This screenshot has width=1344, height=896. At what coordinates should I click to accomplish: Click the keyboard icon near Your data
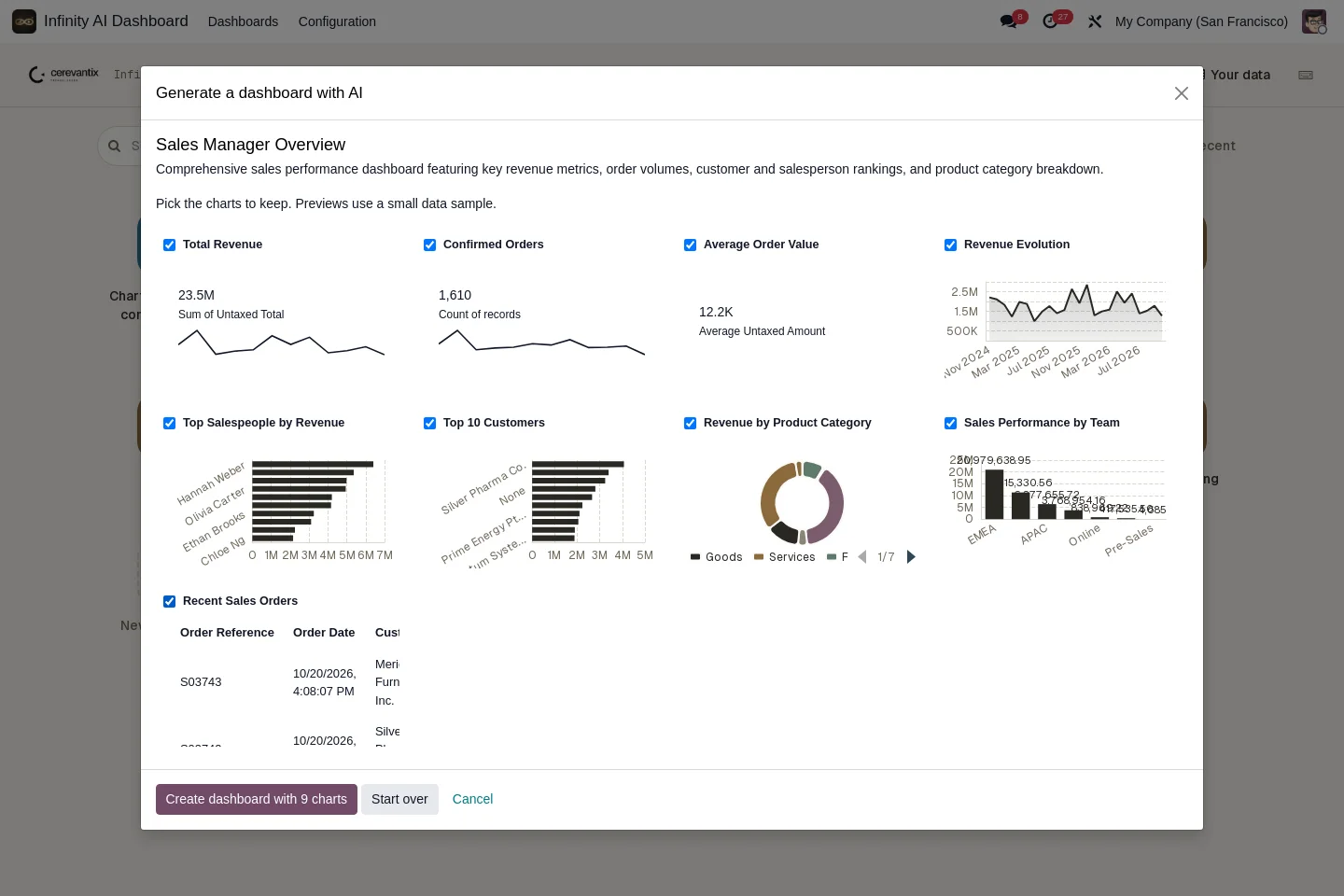[x=1306, y=75]
